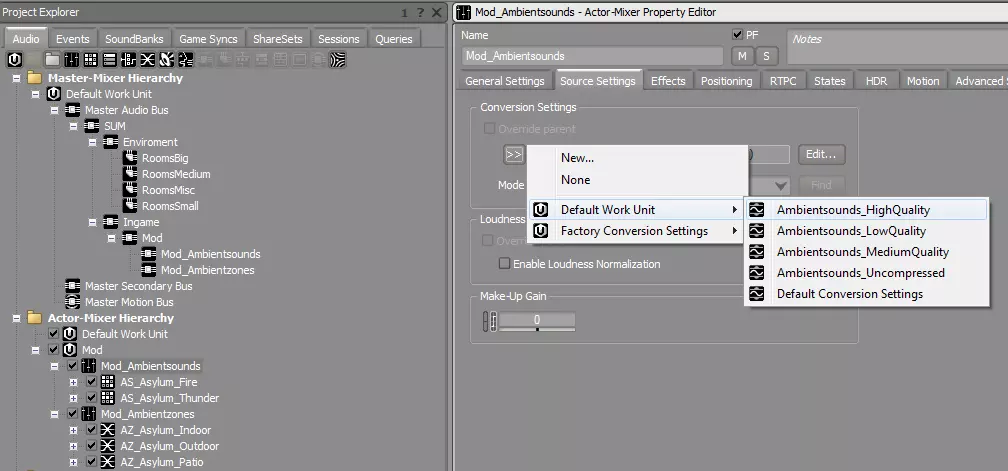Click the Master Motion Bus icon

tap(73, 302)
